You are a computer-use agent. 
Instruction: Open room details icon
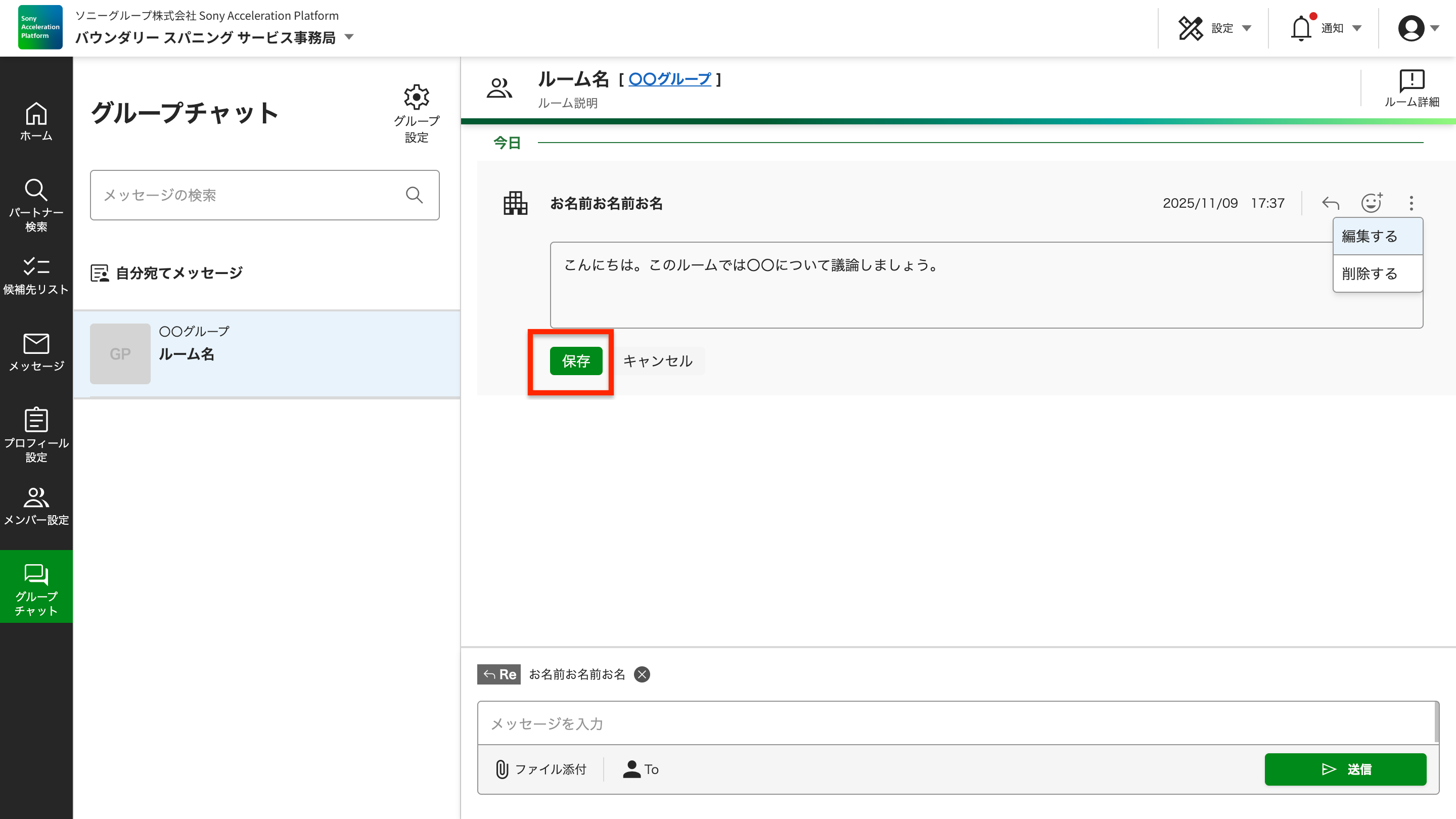(x=1412, y=82)
